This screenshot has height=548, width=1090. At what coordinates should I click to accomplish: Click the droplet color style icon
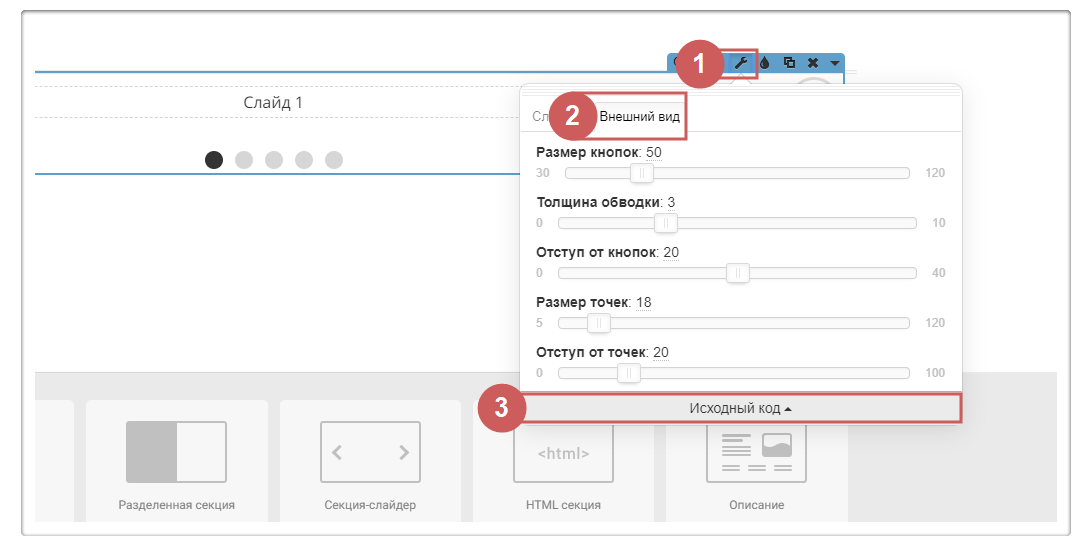[x=765, y=63]
